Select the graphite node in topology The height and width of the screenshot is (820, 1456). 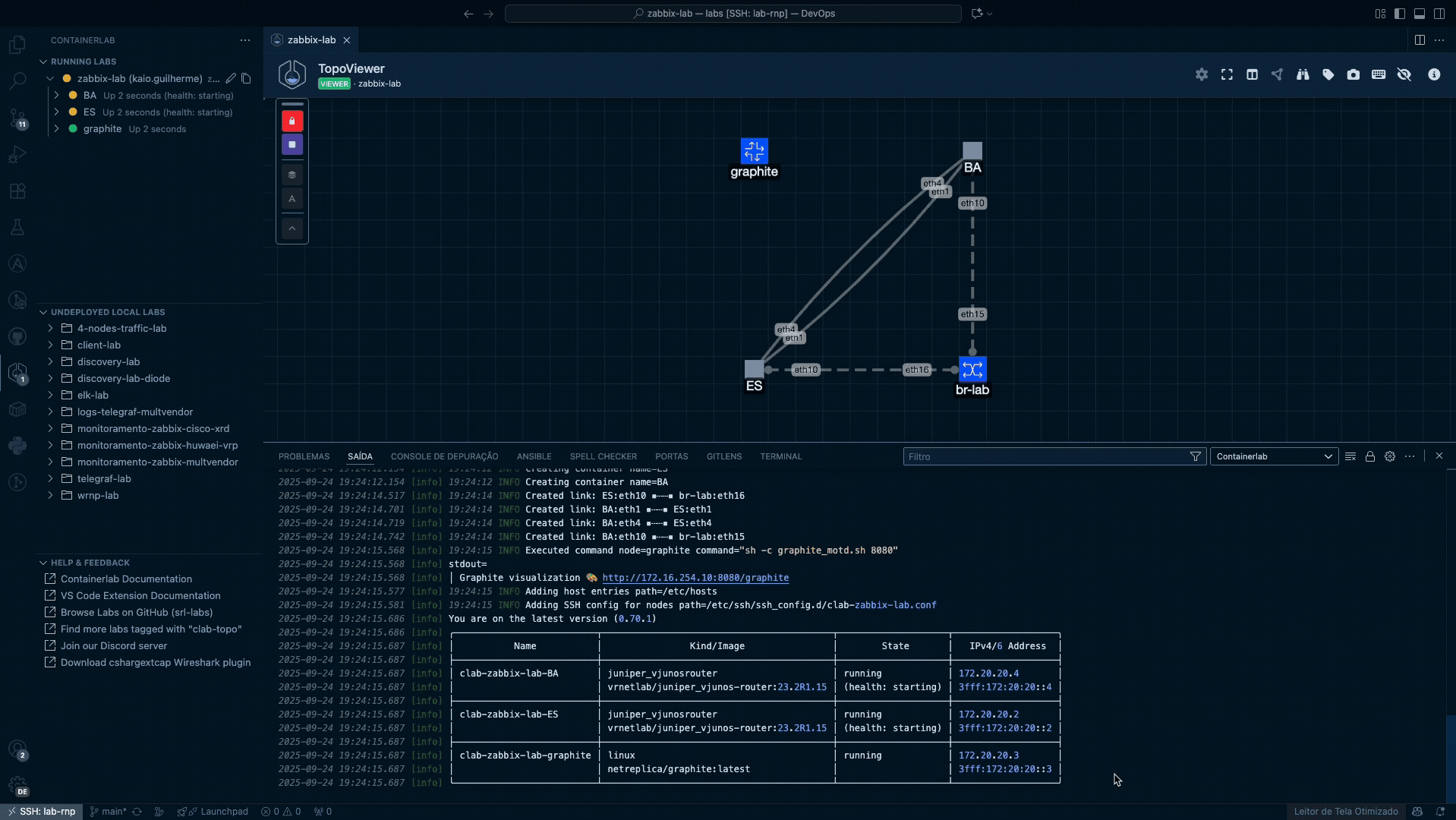click(754, 151)
